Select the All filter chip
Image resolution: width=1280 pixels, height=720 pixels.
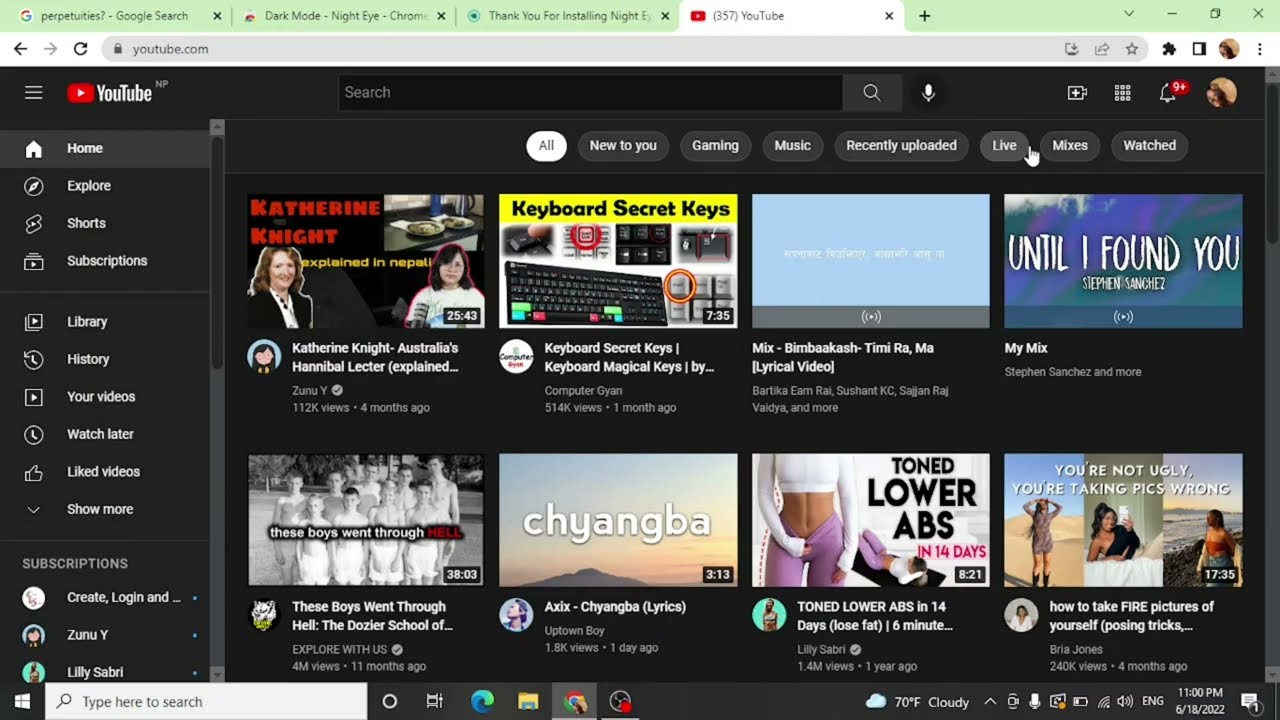[546, 146]
